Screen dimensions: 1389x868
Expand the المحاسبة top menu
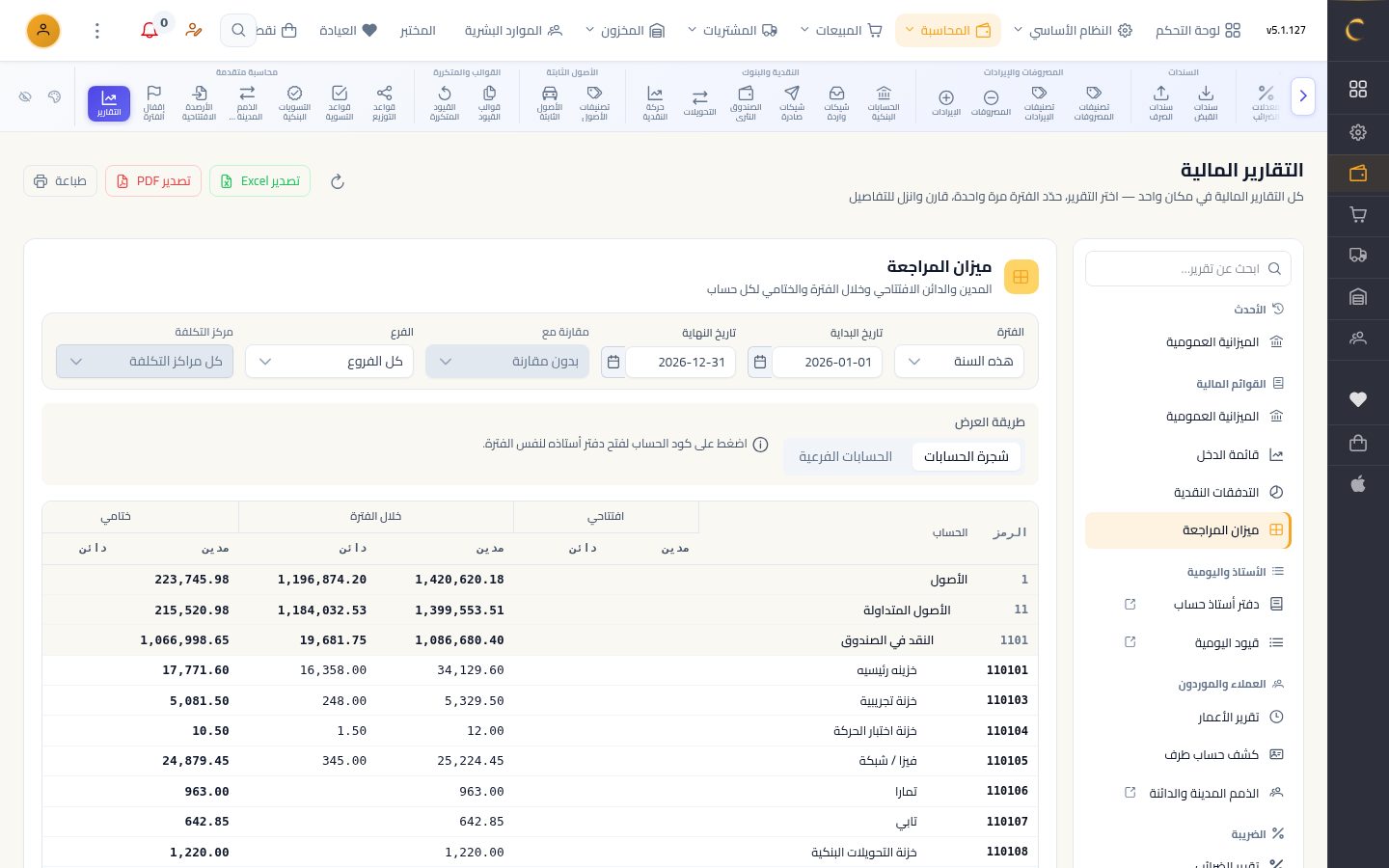coord(948,31)
